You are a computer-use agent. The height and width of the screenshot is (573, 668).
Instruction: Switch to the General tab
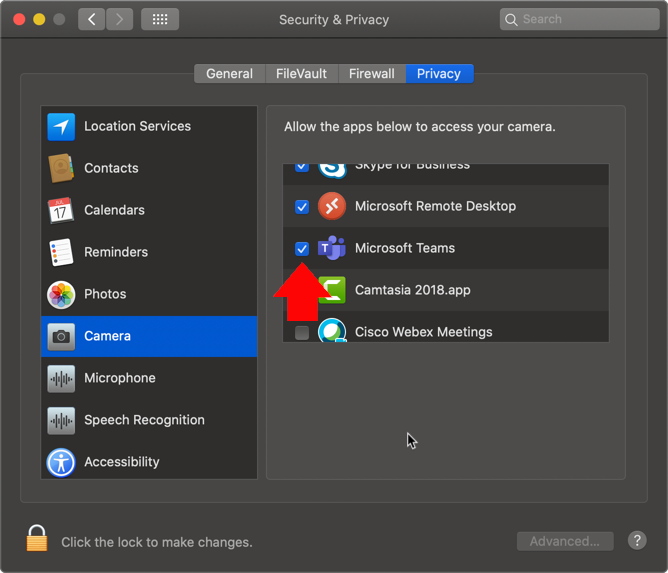coord(230,74)
